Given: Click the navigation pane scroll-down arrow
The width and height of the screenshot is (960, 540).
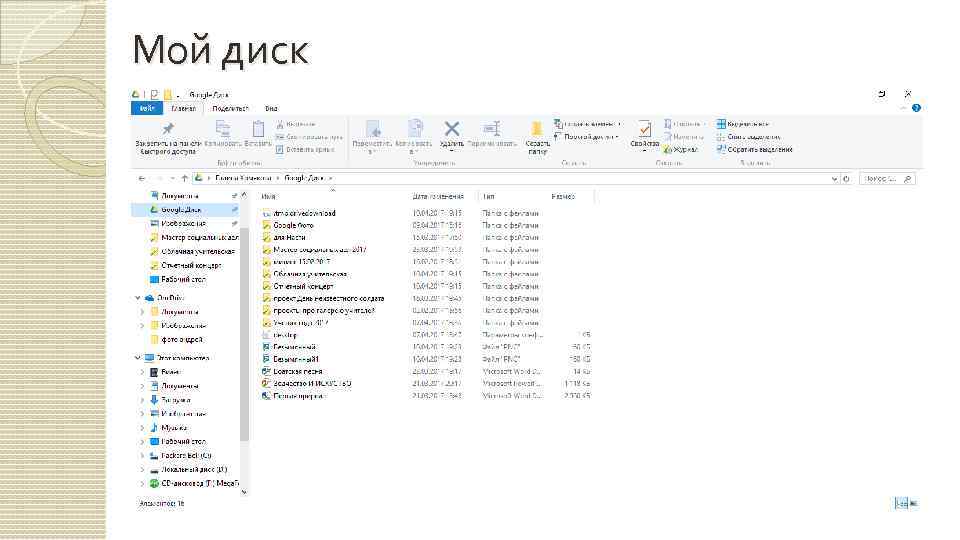Looking at the screenshot, I should point(244,492).
